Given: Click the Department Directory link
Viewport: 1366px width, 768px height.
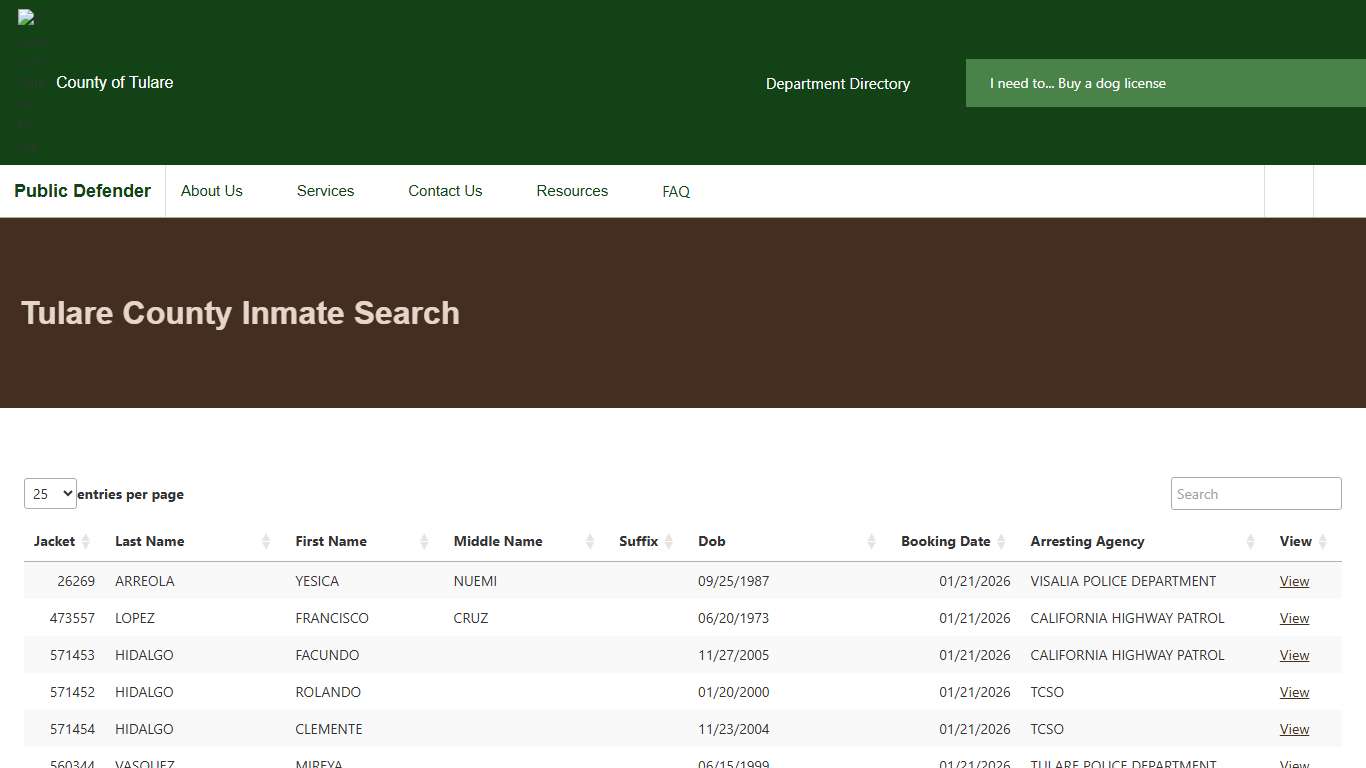Looking at the screenshot, I should pos(838,84).
